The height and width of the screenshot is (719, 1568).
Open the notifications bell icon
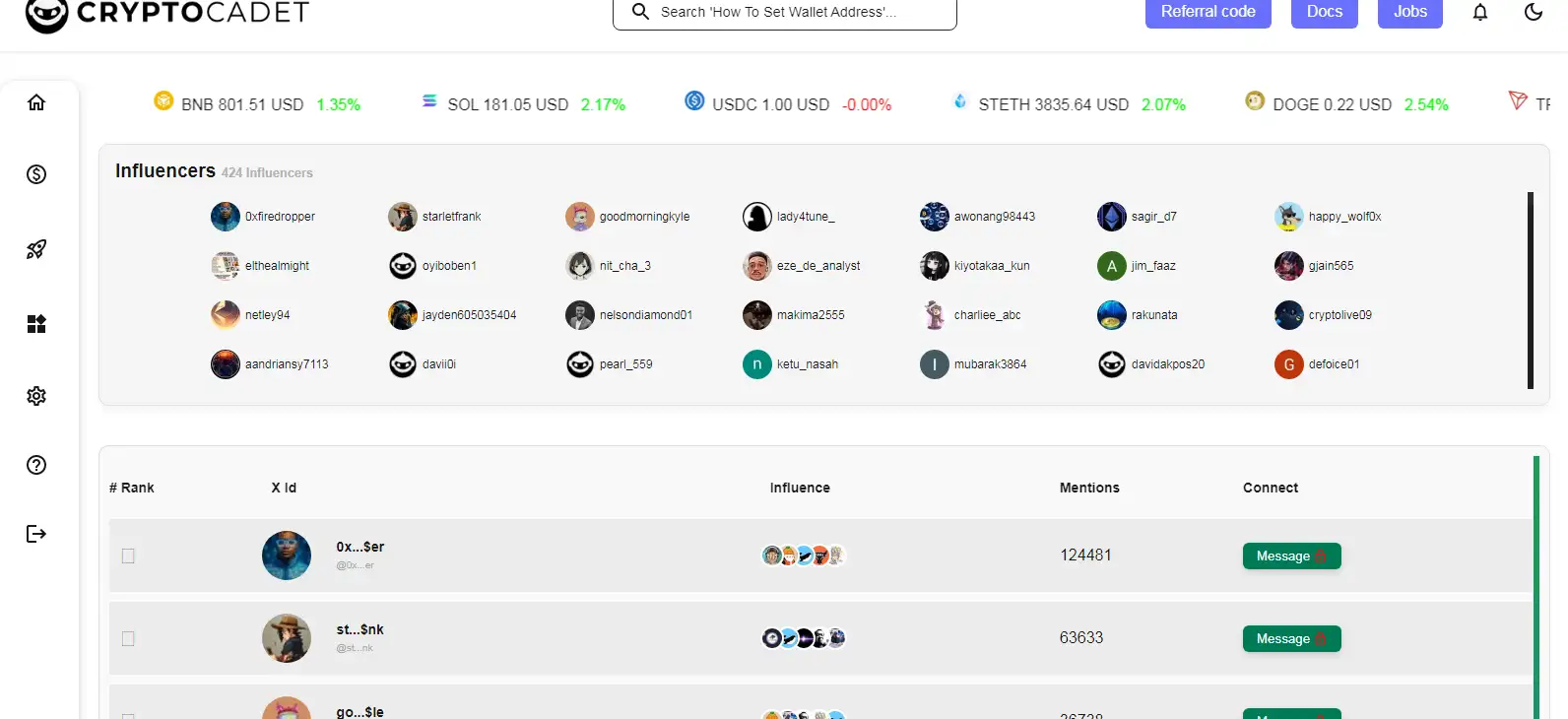[1479, 12]
